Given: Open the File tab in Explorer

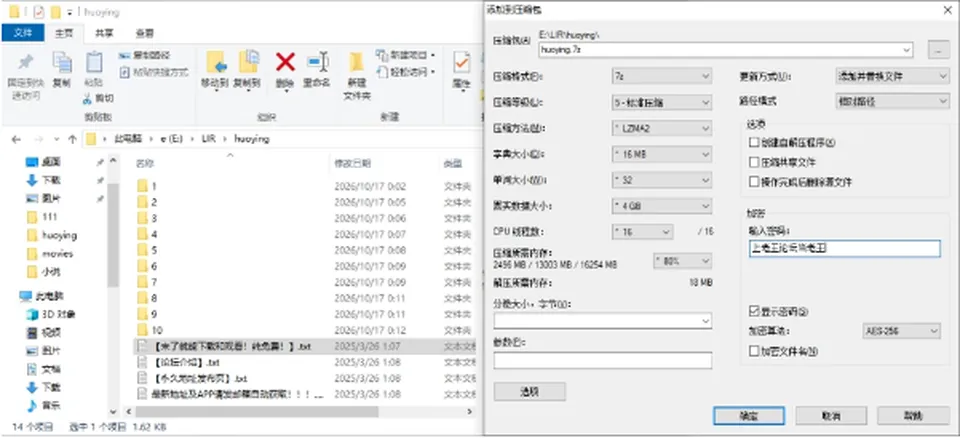Looking at the screenshot, I should coord(23,33).
